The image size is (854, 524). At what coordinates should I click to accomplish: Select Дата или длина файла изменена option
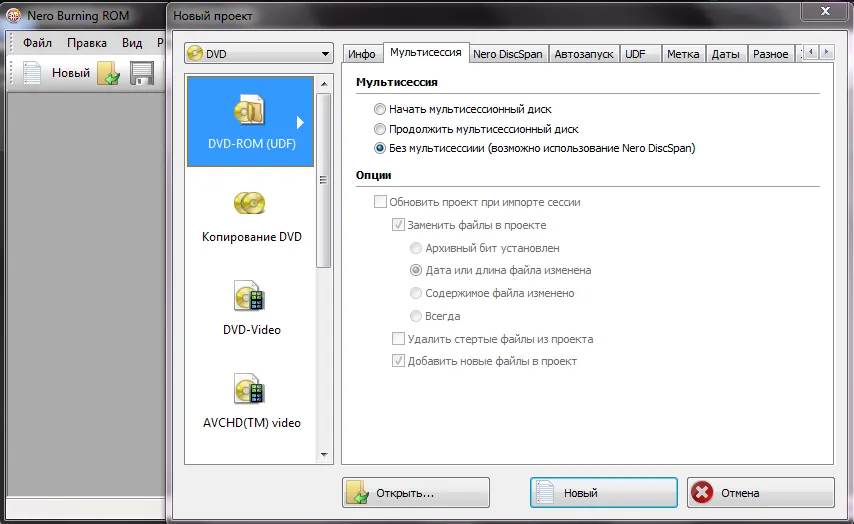tap(416, 270)
